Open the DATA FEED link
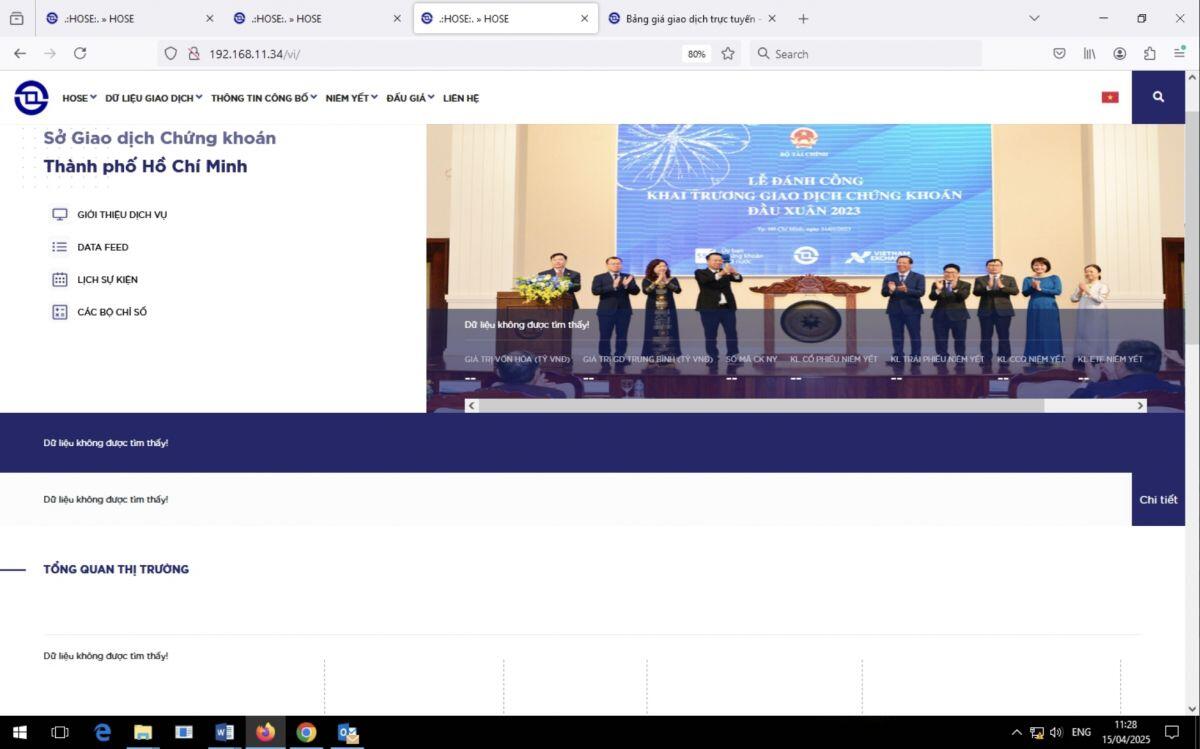Image resolution: width=1200 pixels, height=749 pixels. tap(103, 246)
